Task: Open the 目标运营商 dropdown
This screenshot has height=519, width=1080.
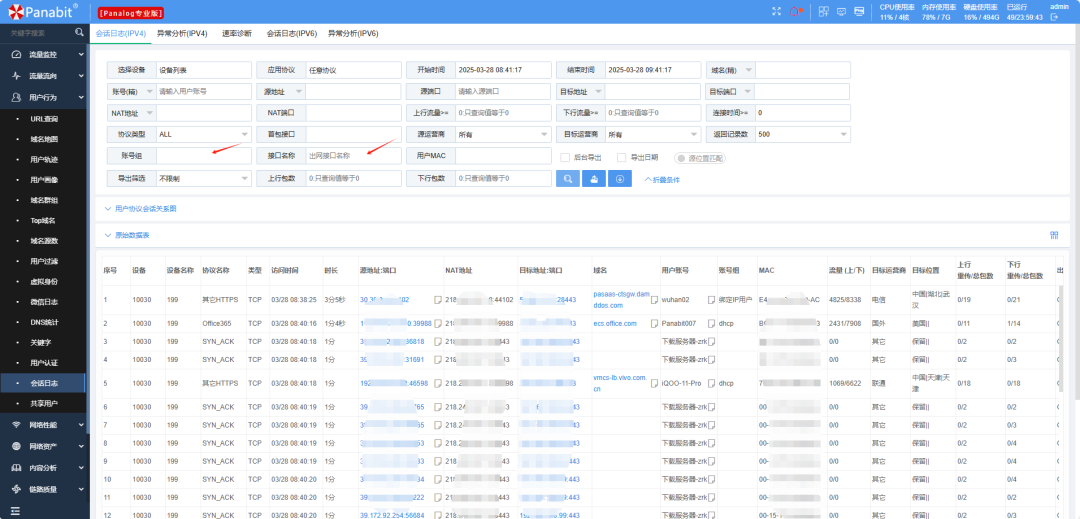Action: pos(653,134)
